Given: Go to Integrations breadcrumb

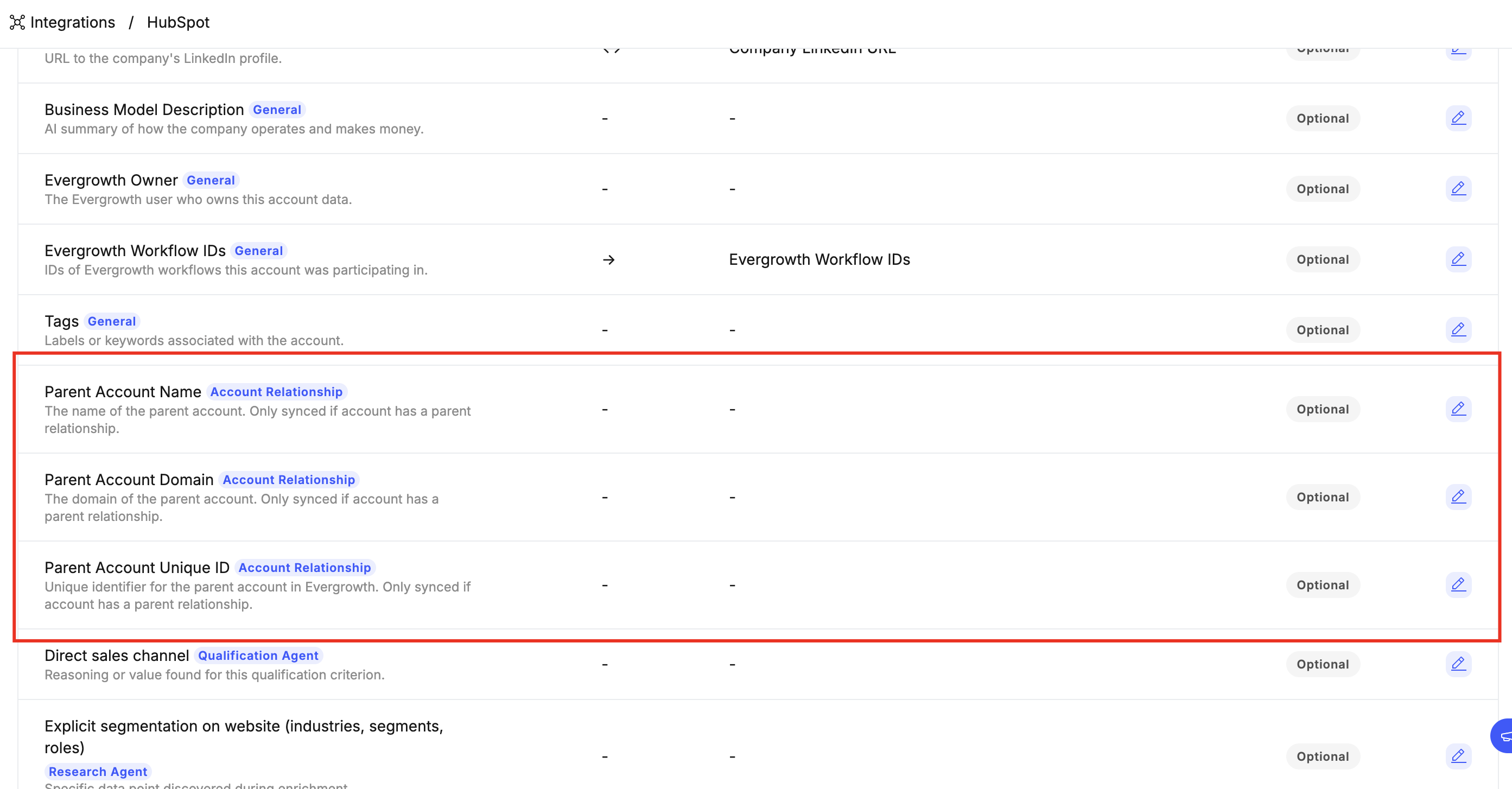Looking at the screenshot, I should [72, 22].
